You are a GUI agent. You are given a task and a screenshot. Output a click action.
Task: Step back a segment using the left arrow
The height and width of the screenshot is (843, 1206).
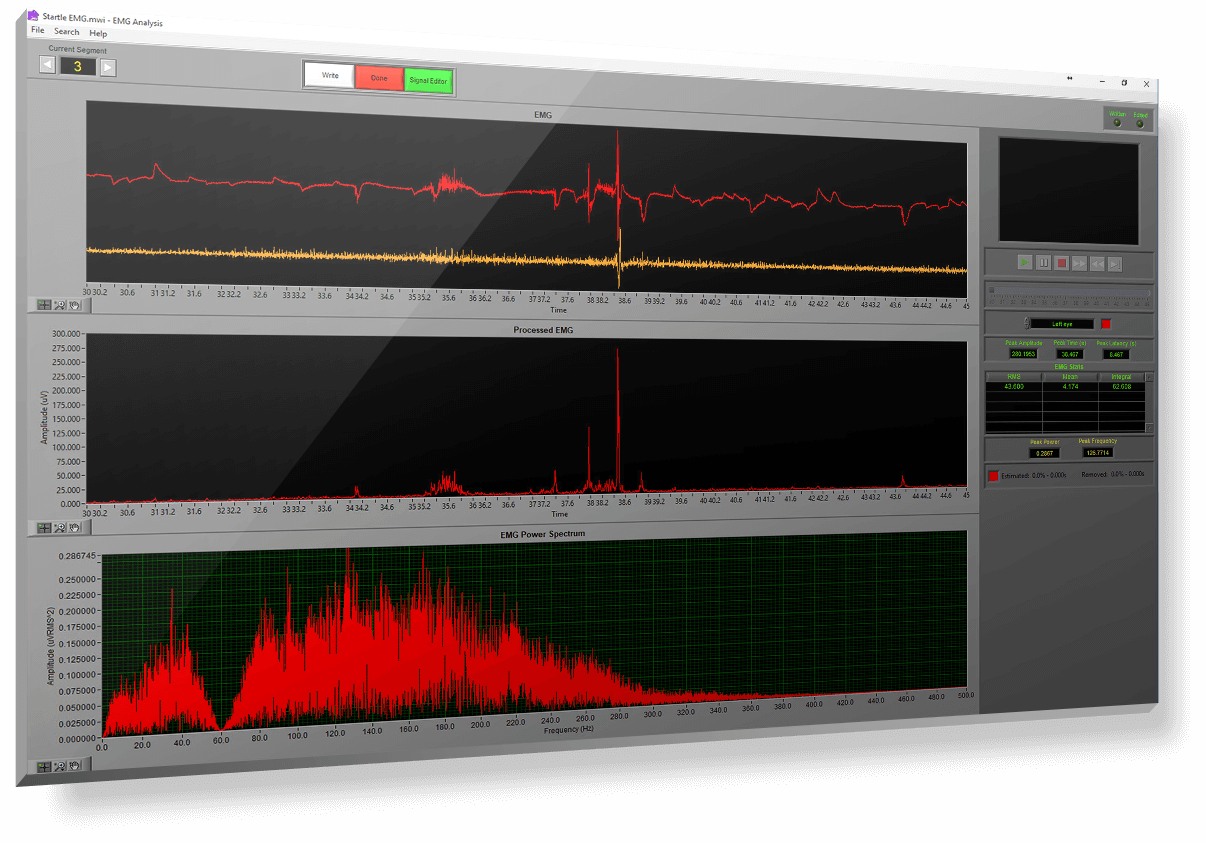coord(46,65)
